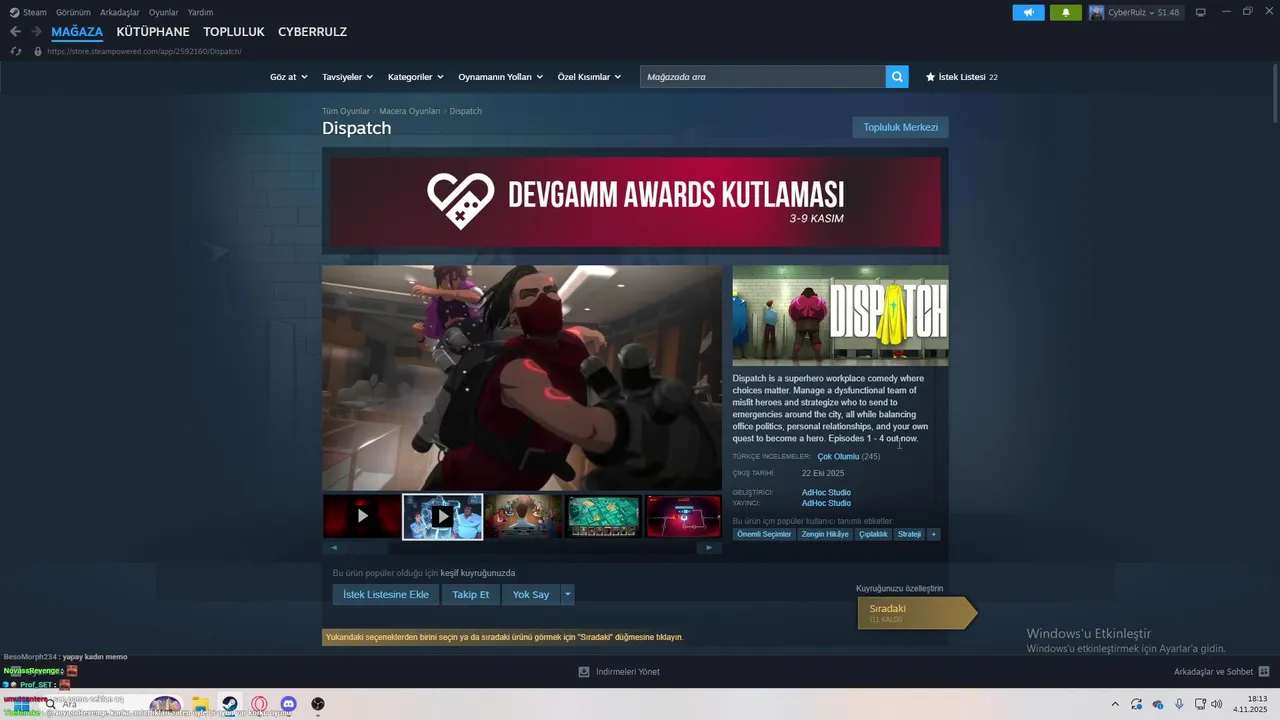Open Discord from the taskbar

point(288,704)
